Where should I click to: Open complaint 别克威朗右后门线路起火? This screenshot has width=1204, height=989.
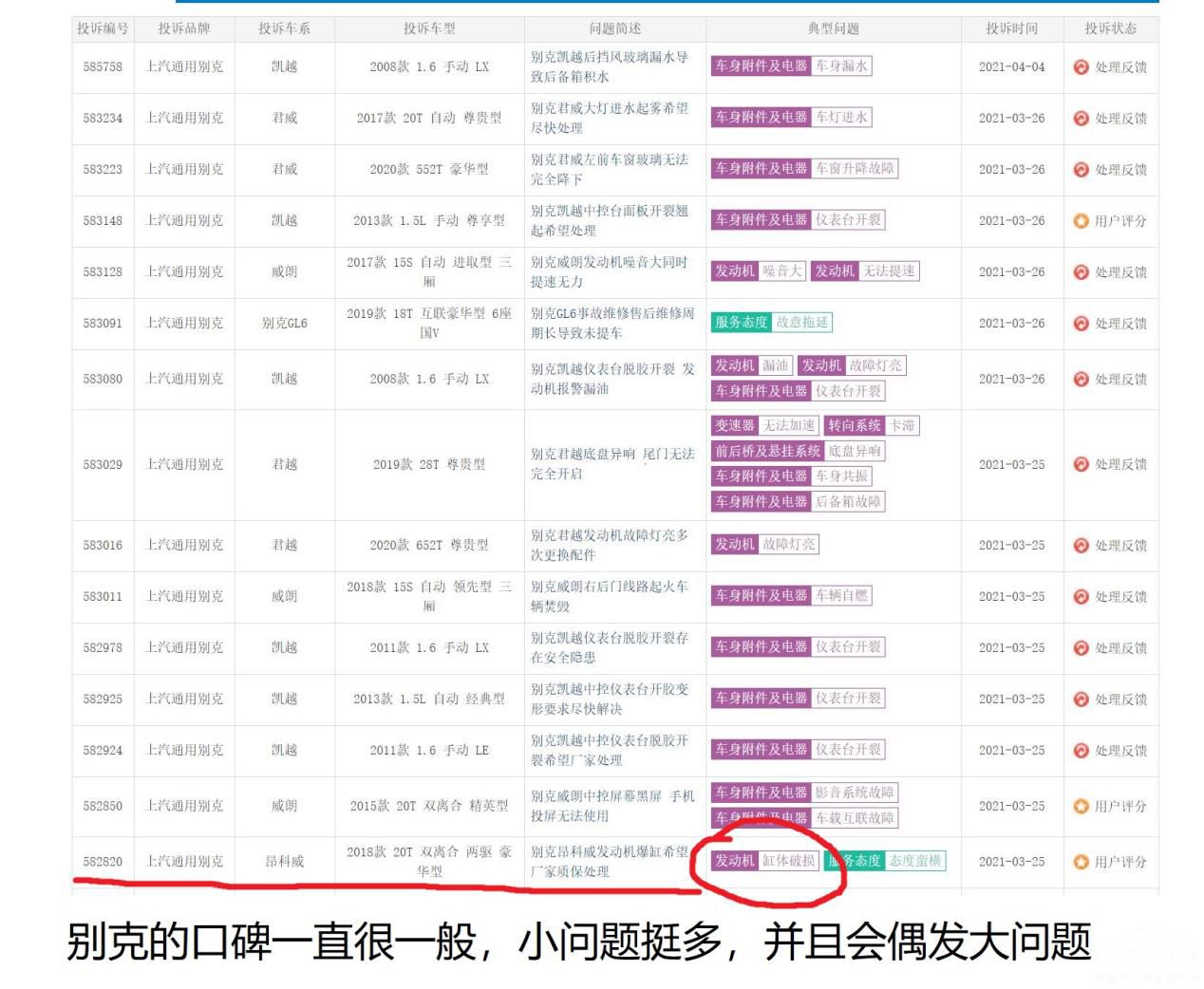click(610, 596)
